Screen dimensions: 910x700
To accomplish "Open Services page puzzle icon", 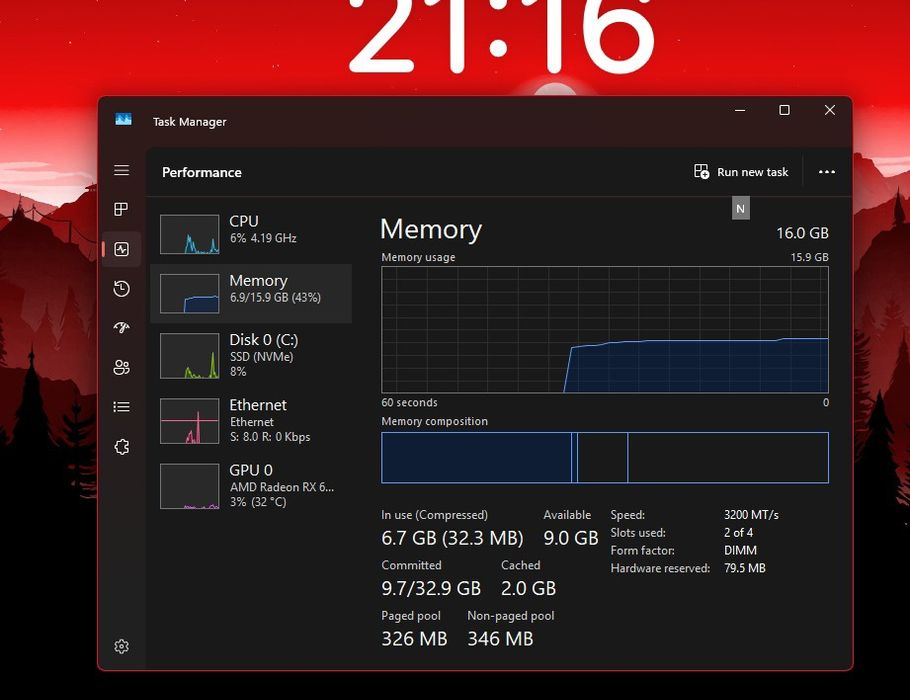I will (121, 447).
